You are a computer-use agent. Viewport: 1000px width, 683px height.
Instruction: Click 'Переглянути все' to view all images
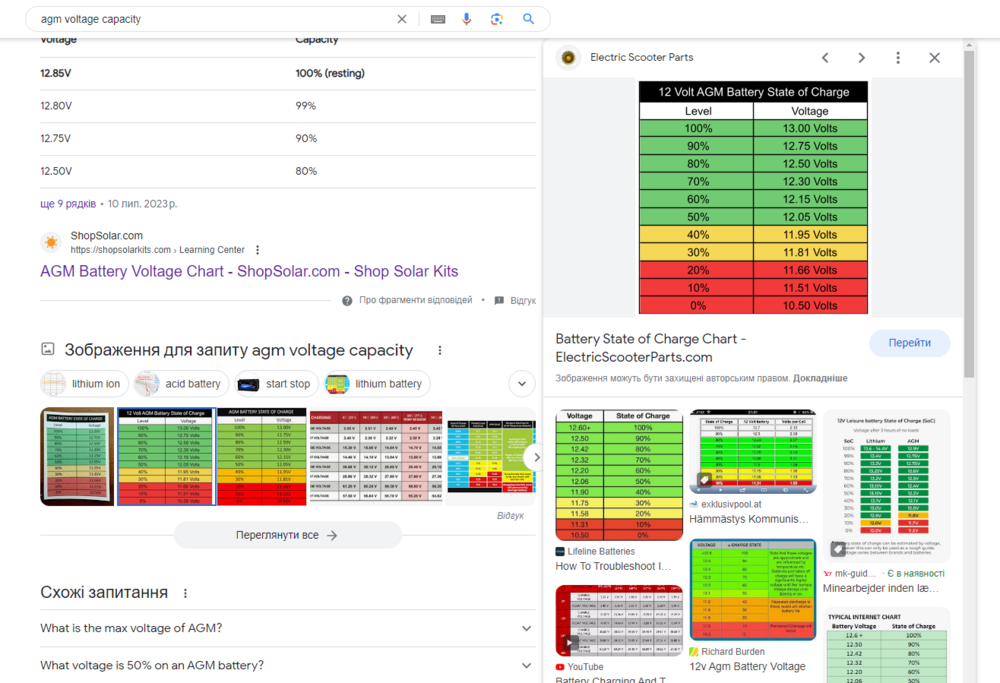(x=287, y=535)
